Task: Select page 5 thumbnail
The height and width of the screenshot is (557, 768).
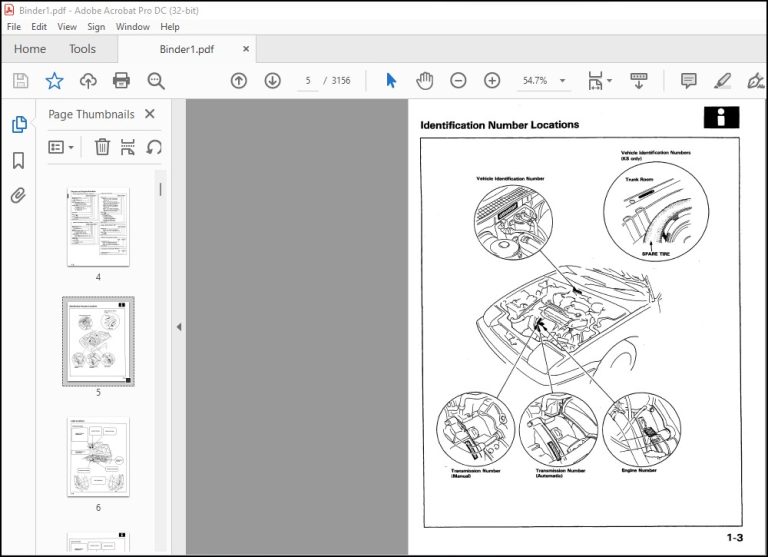Action: pos(98,341)
